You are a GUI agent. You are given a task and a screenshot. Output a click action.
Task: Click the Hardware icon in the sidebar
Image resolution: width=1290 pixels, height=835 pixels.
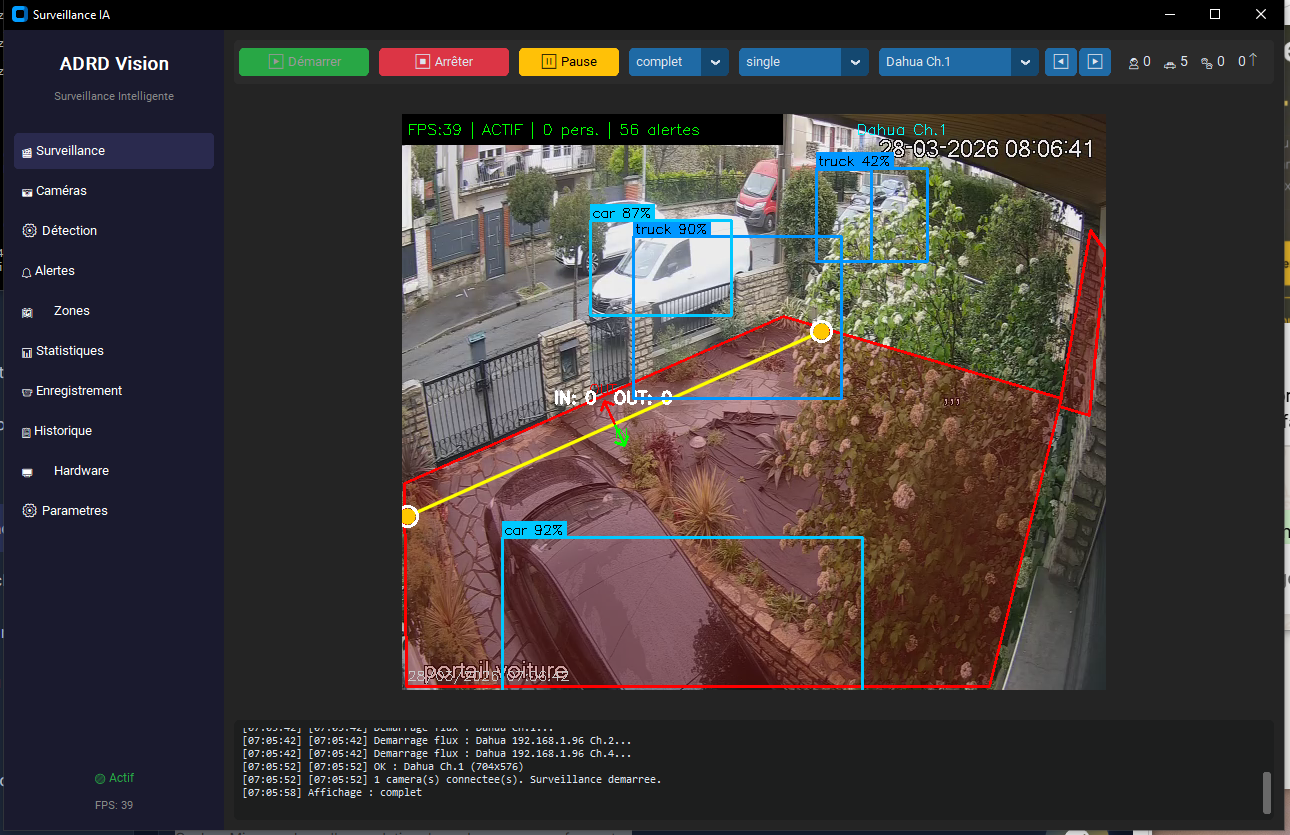(x=28, y=470)
